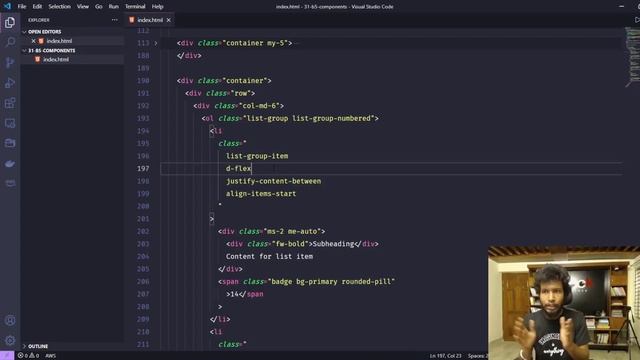Run the file with the top-right play icon

(x=637, y=20)
